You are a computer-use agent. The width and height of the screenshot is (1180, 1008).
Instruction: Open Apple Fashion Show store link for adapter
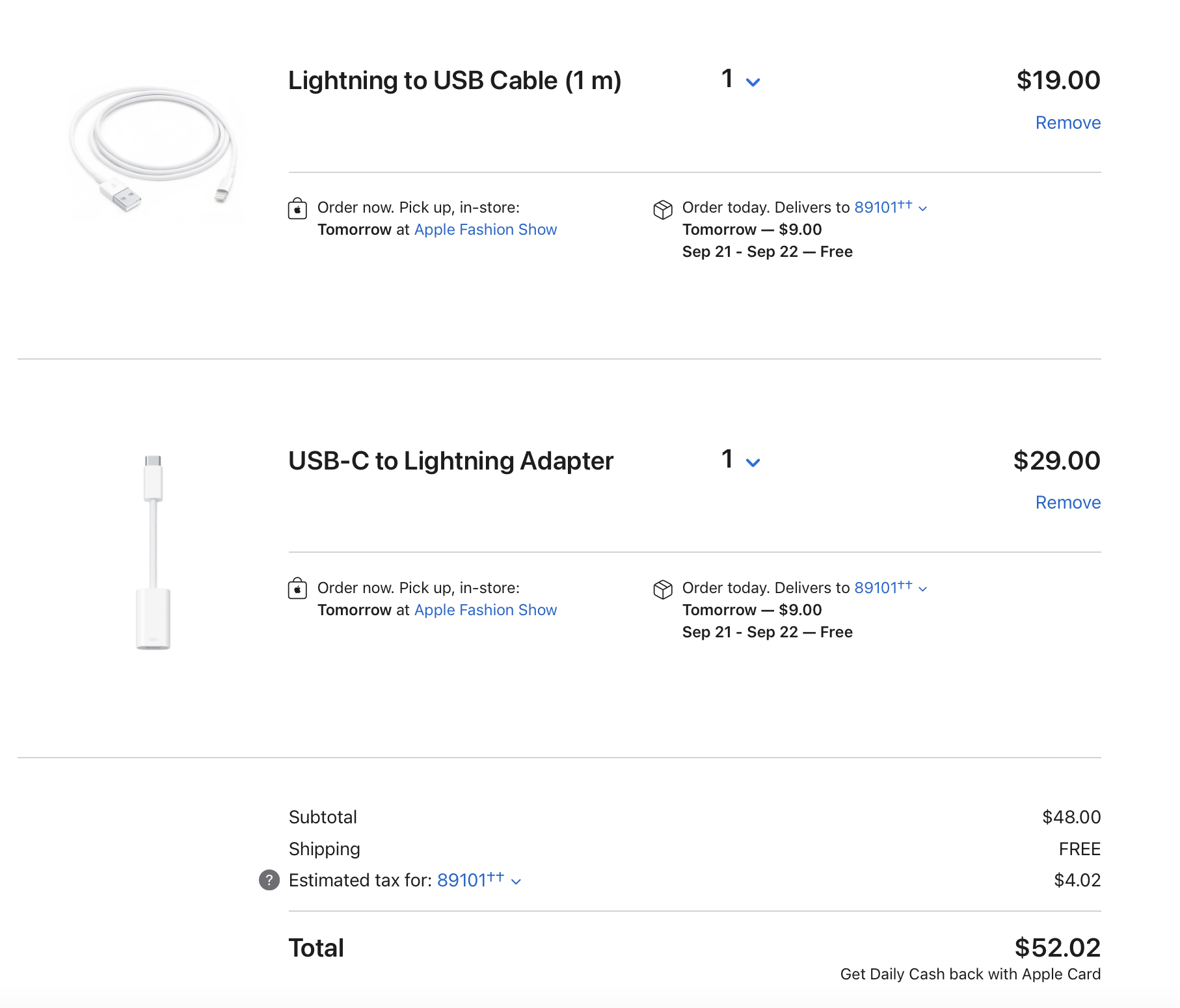pos(485,610)
